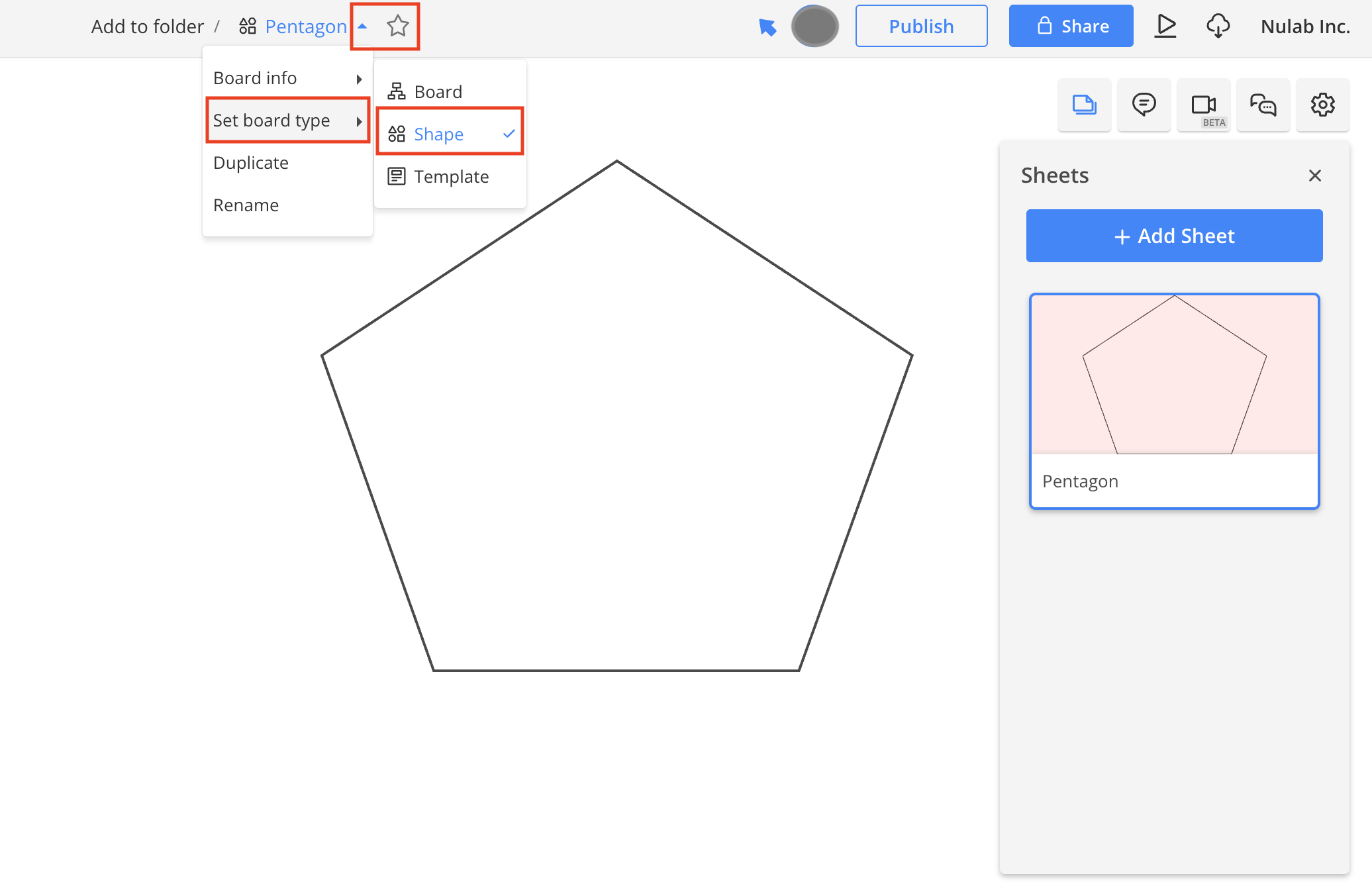Click Add to folder breadcrumb
This screenshot has width=1372, height=886.
pyautogui.click(x=147, y=26)
